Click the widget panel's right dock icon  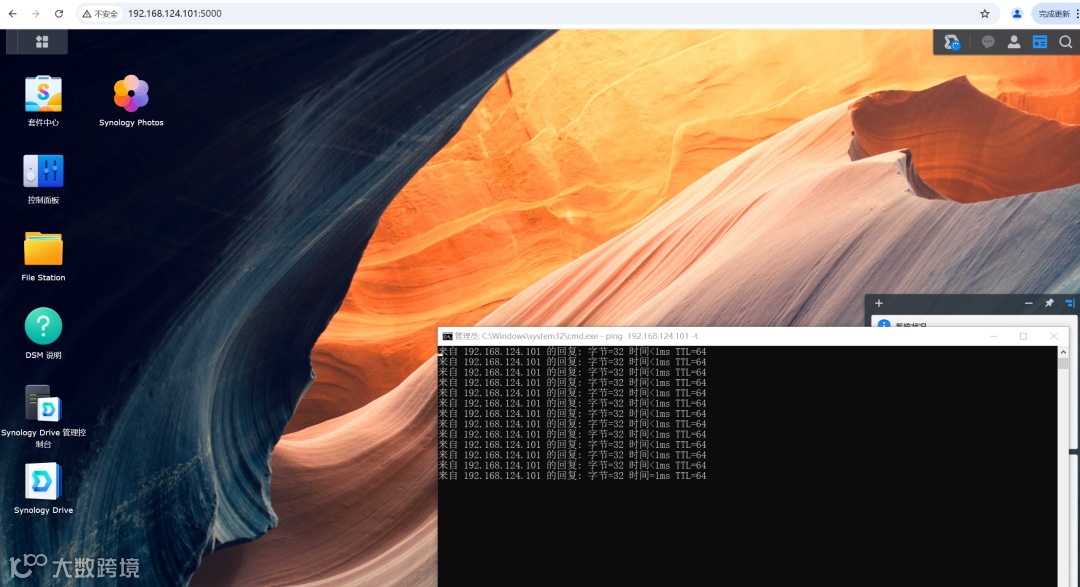(x=1070, y=303)
